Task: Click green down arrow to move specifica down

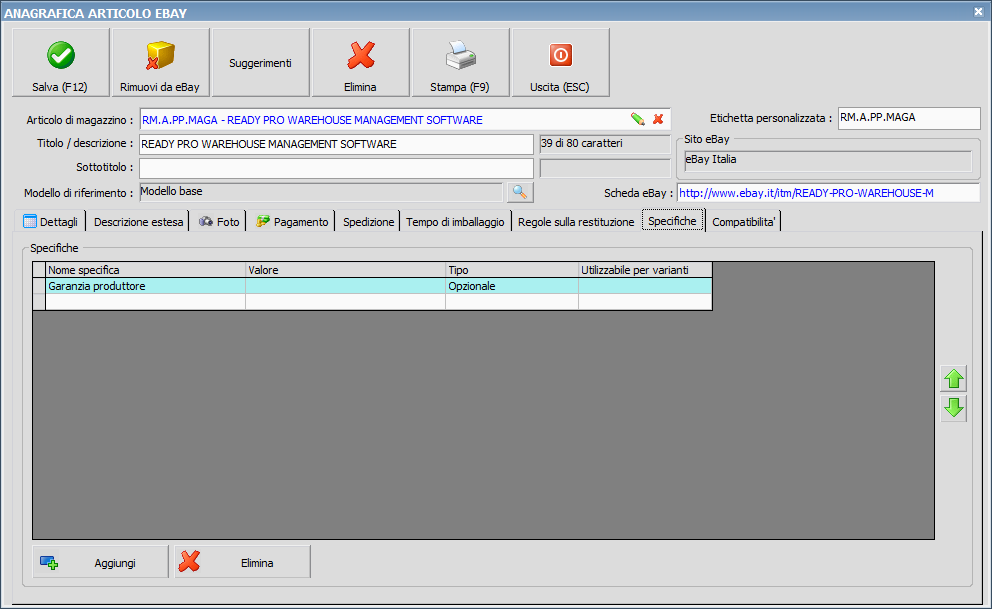Action: [954, 407]
